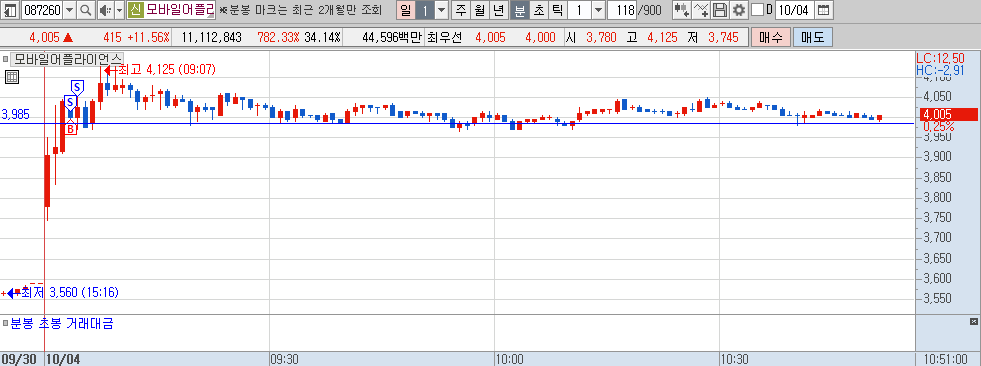Click the candle count field 118
This screenshot has width=981, height=366.
coord(622,9)
